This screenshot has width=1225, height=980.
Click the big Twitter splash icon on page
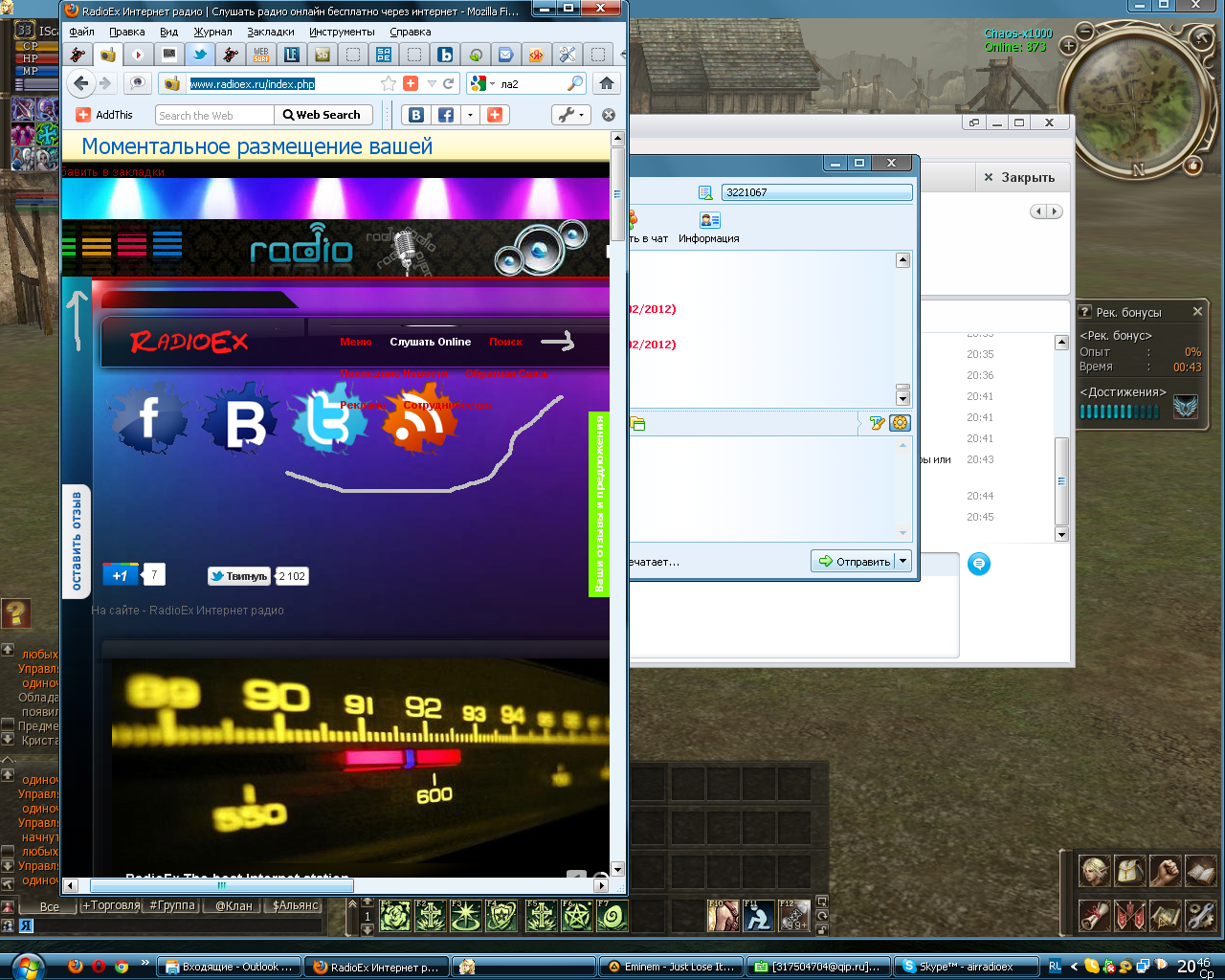pos(329,419)
